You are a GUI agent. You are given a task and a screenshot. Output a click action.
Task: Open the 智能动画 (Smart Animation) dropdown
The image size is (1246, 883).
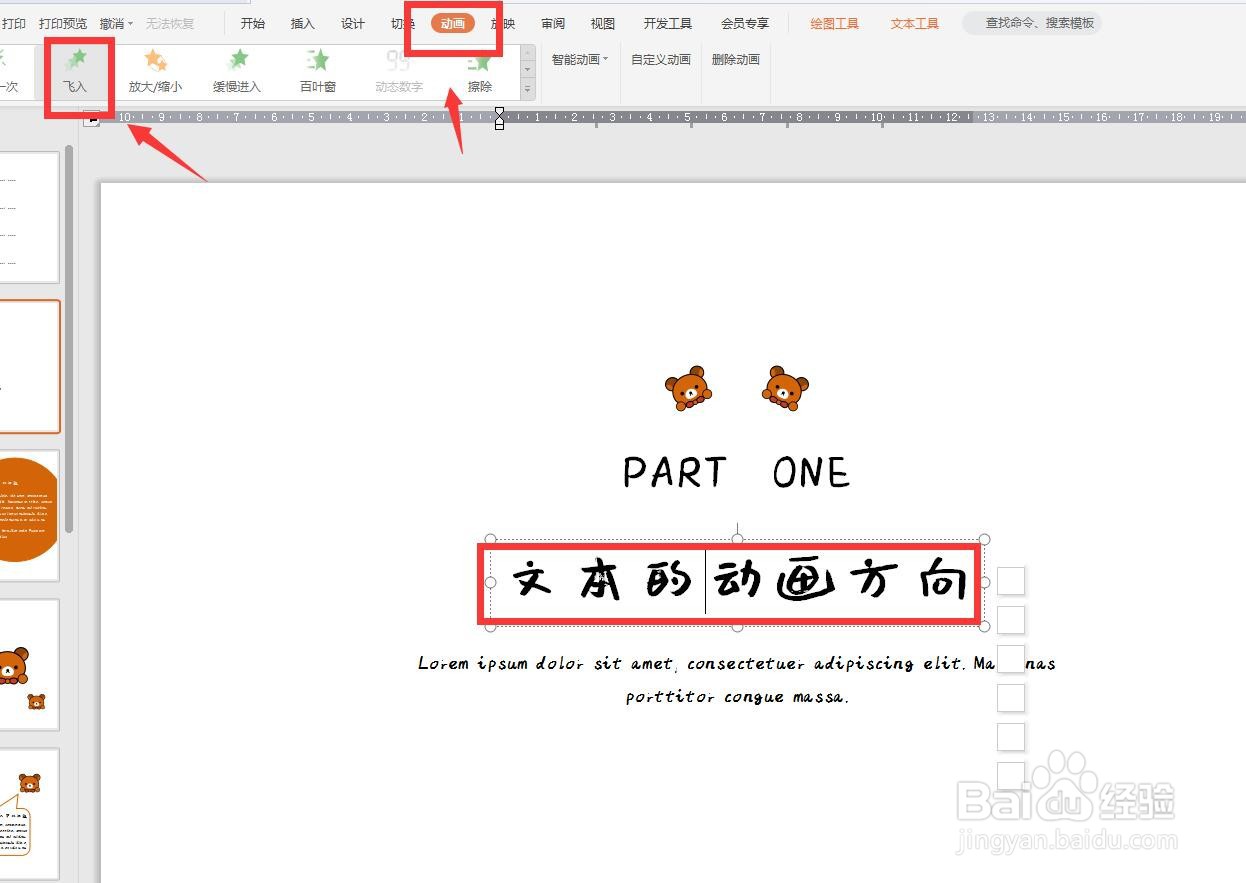(x=577, y=59)
